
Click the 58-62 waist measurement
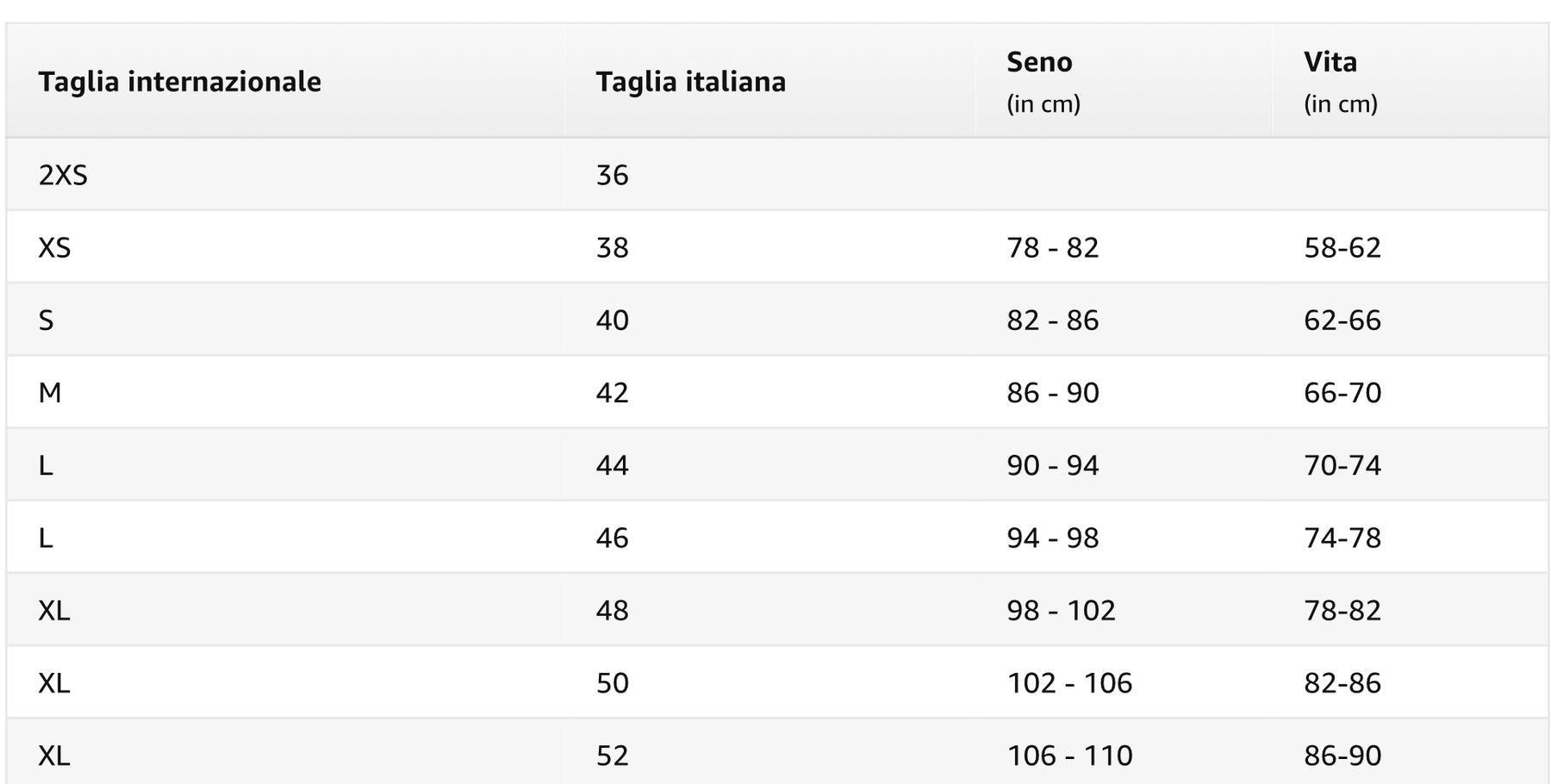(x=1342, y=247)
